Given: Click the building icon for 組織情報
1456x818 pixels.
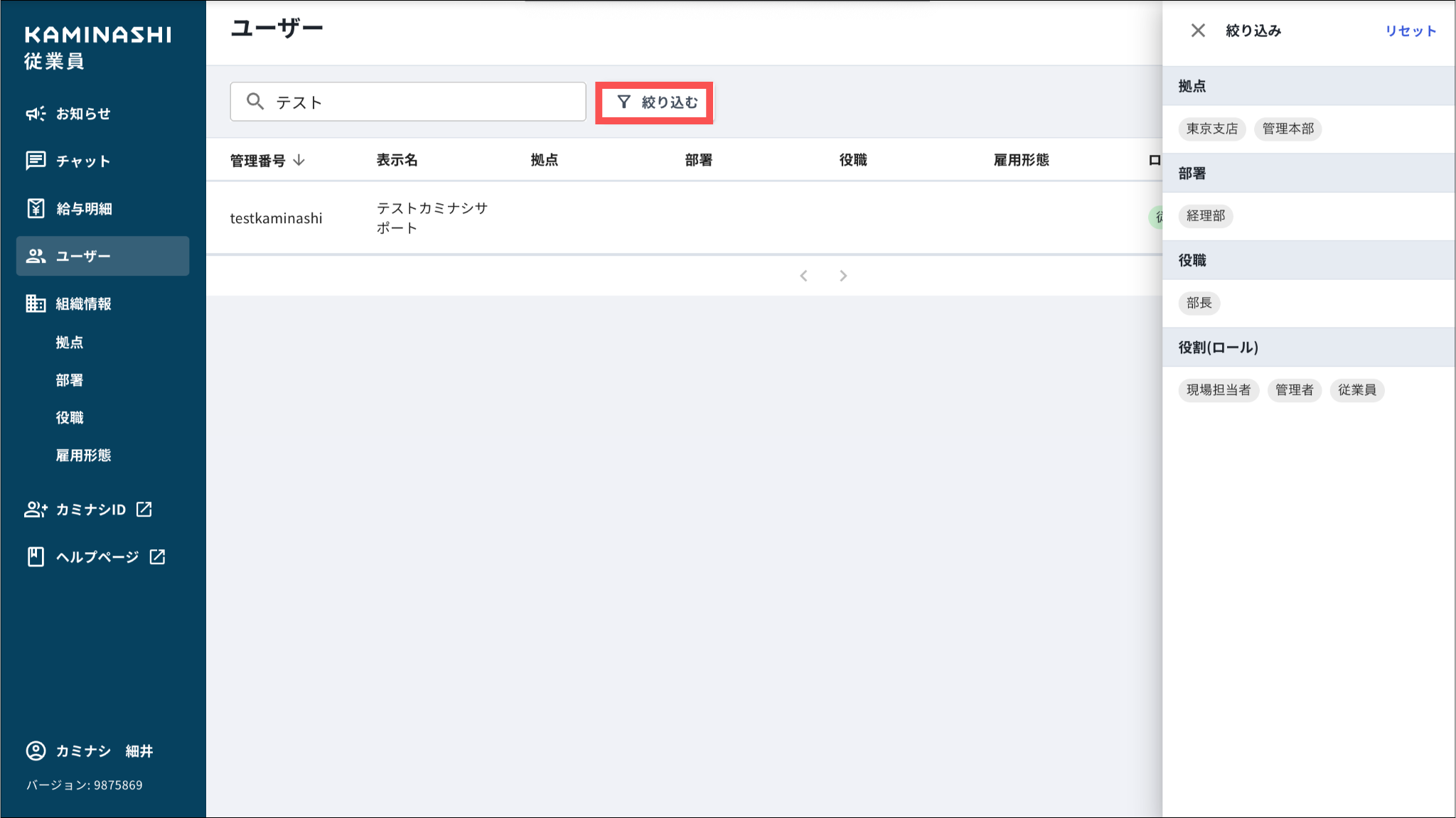Looking at the screenshot, I should tap(36, 303).
